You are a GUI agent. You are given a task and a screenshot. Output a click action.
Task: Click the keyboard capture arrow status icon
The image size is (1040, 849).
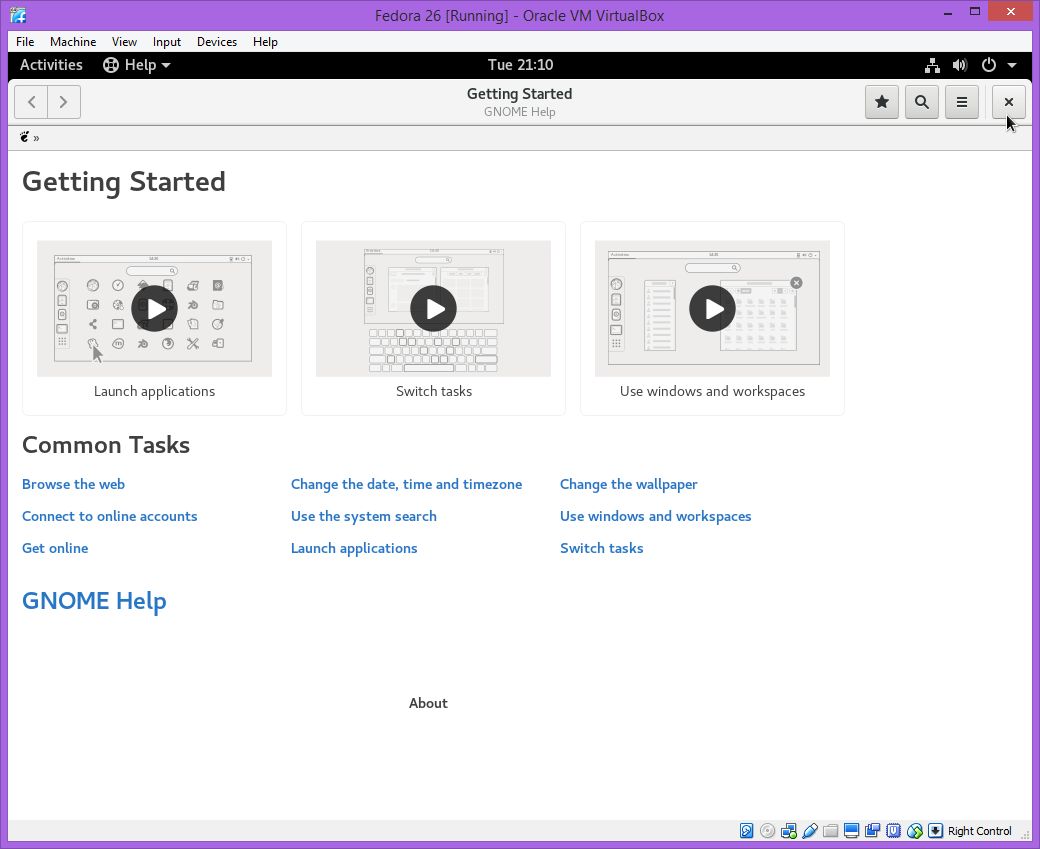pos(935,830)
